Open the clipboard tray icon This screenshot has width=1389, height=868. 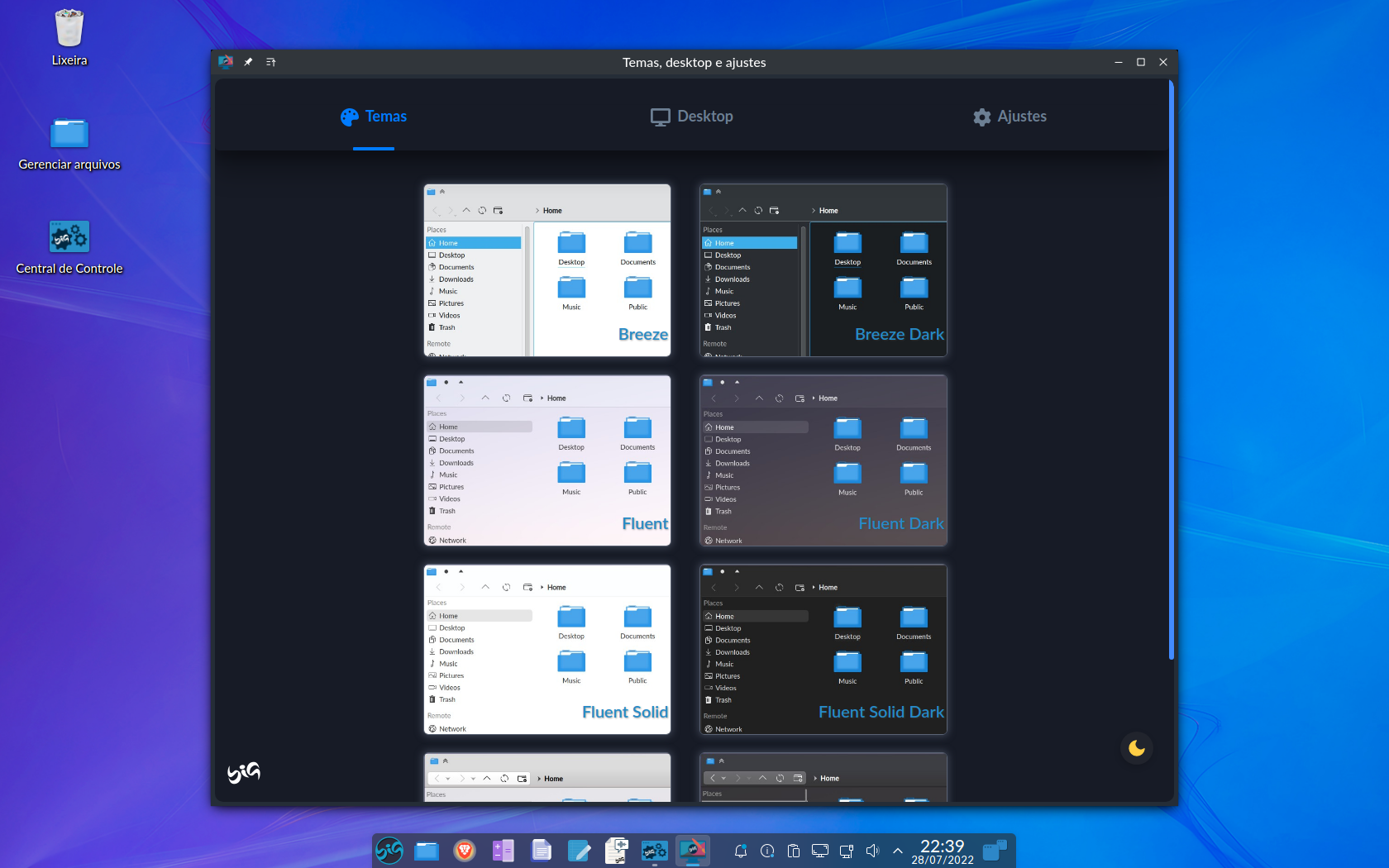tap(794, 851)
